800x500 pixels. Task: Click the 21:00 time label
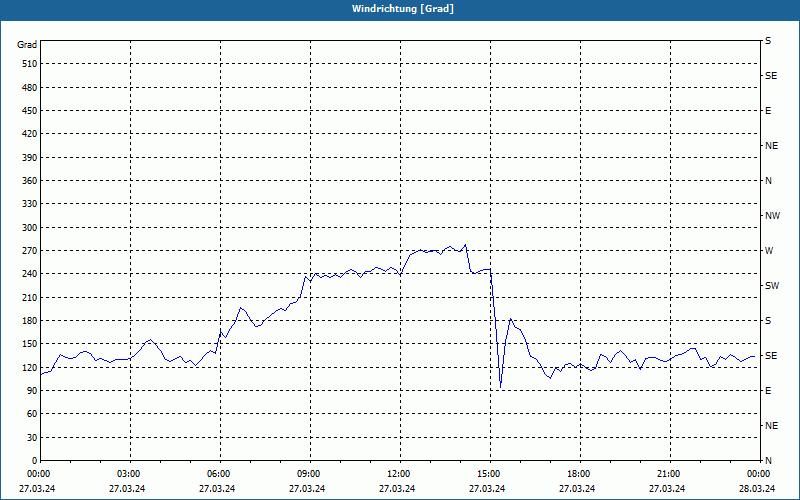click(x=669, y=474)
